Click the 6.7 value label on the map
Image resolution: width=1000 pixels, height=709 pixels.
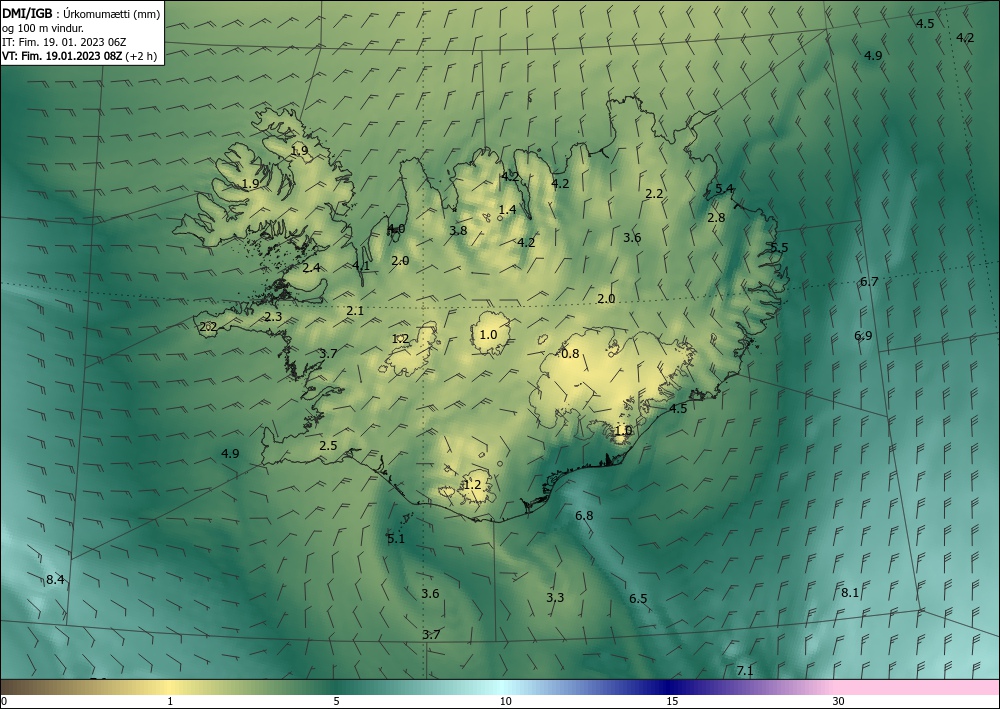pyautogui.click(x=869, y=281)
